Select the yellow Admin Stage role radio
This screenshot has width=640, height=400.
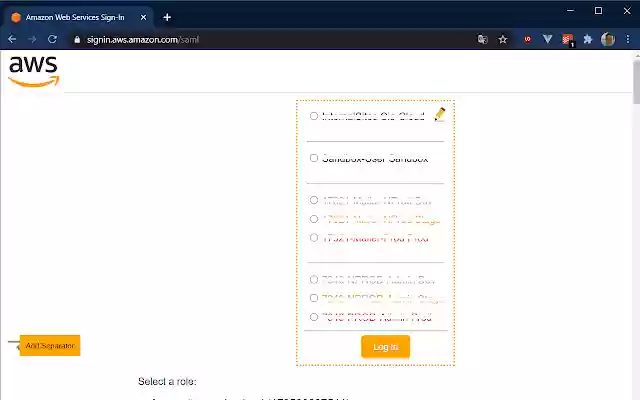tap(313, 298)
